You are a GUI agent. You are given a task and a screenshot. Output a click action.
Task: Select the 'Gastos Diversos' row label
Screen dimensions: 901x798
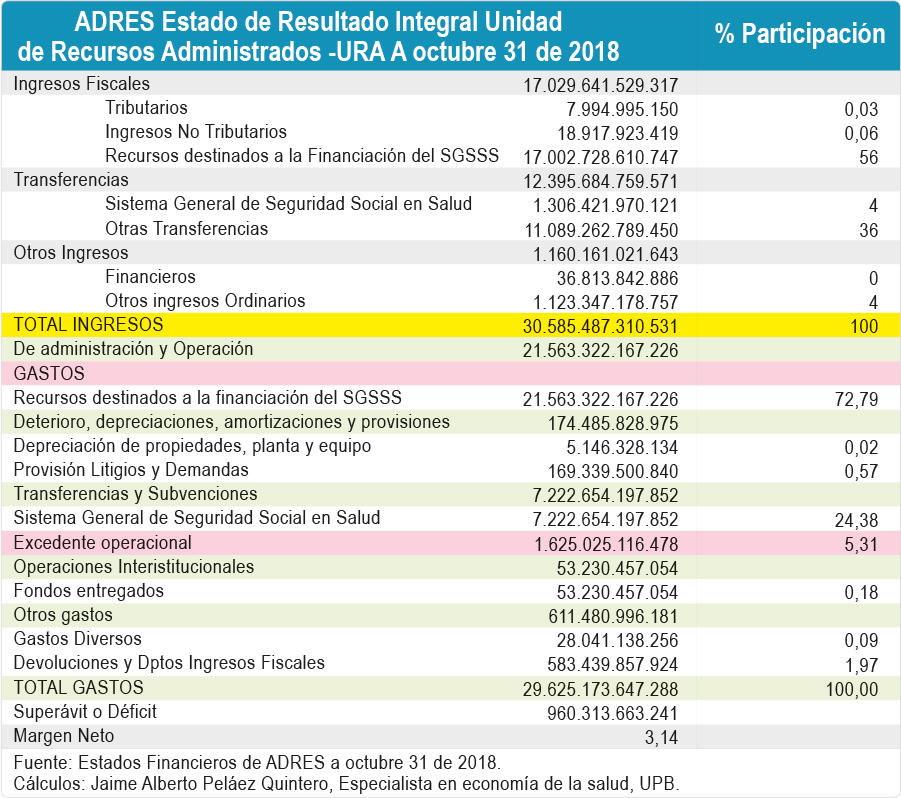pyautogui.click(x=78, y=639)
